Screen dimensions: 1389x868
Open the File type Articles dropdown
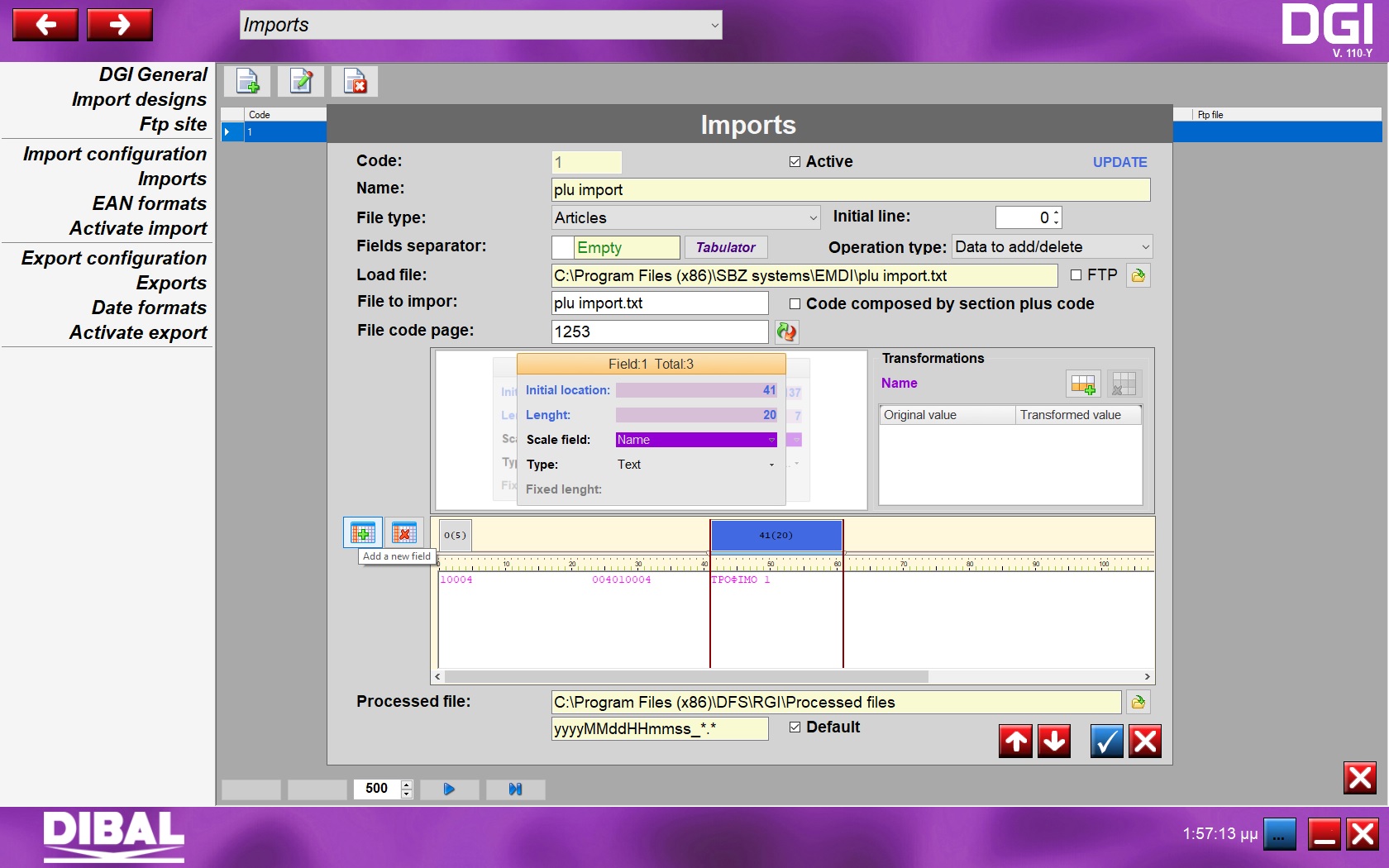pyautogui.click(x=686, y=218)
